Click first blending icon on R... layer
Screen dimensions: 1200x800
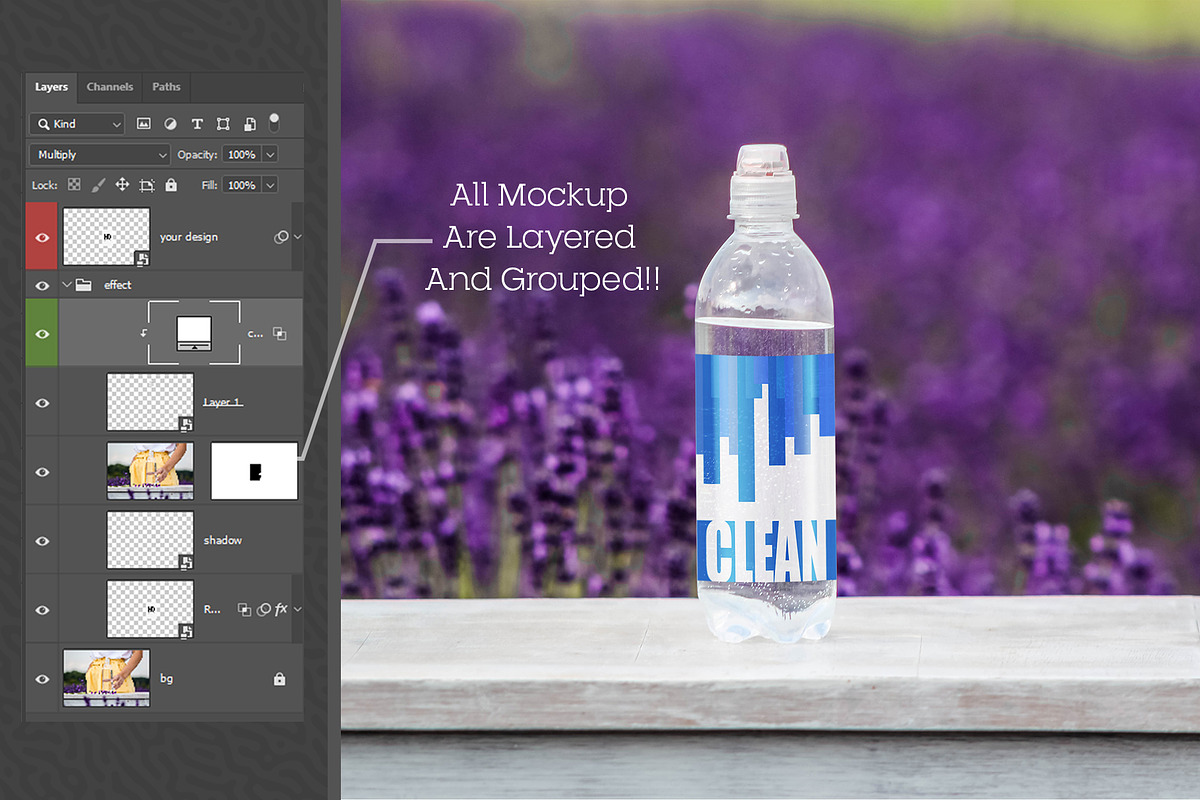coord(243,608)
